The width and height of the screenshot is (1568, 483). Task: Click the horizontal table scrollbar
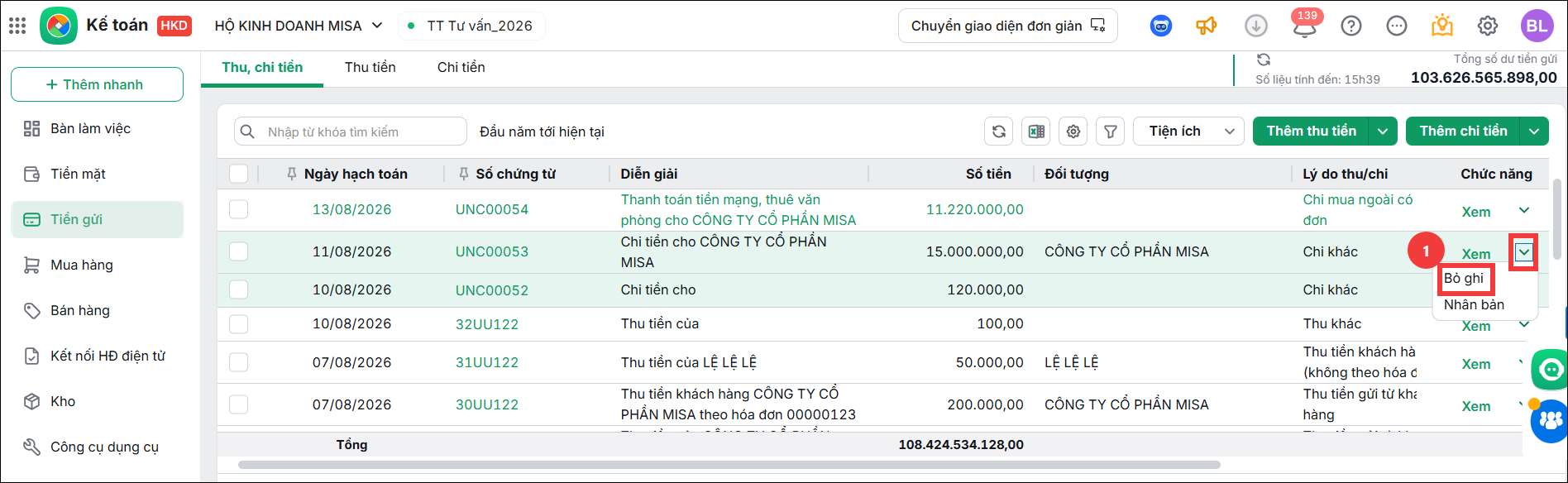(729, 465)
